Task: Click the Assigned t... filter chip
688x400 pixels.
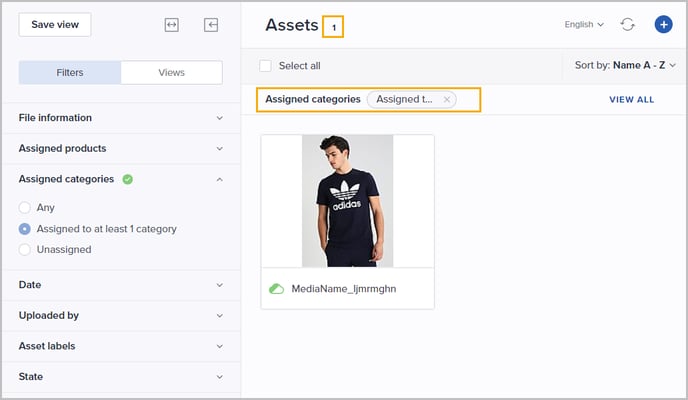Action: point(411,100)
